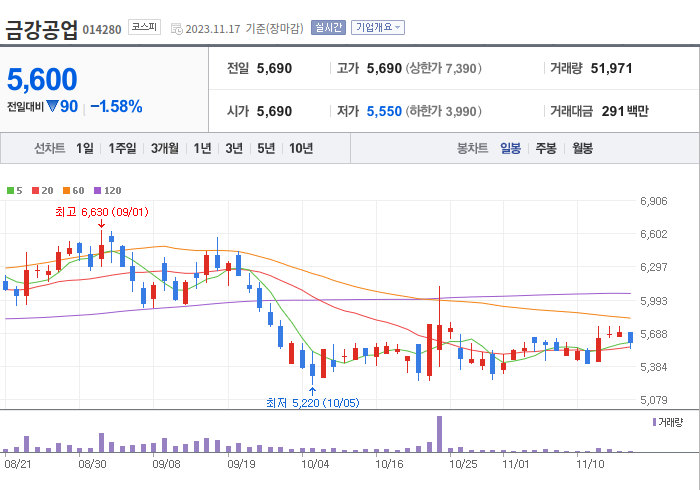700x490 pixels.
Task: Click the 08/21 date axis label
Action: 18,464
